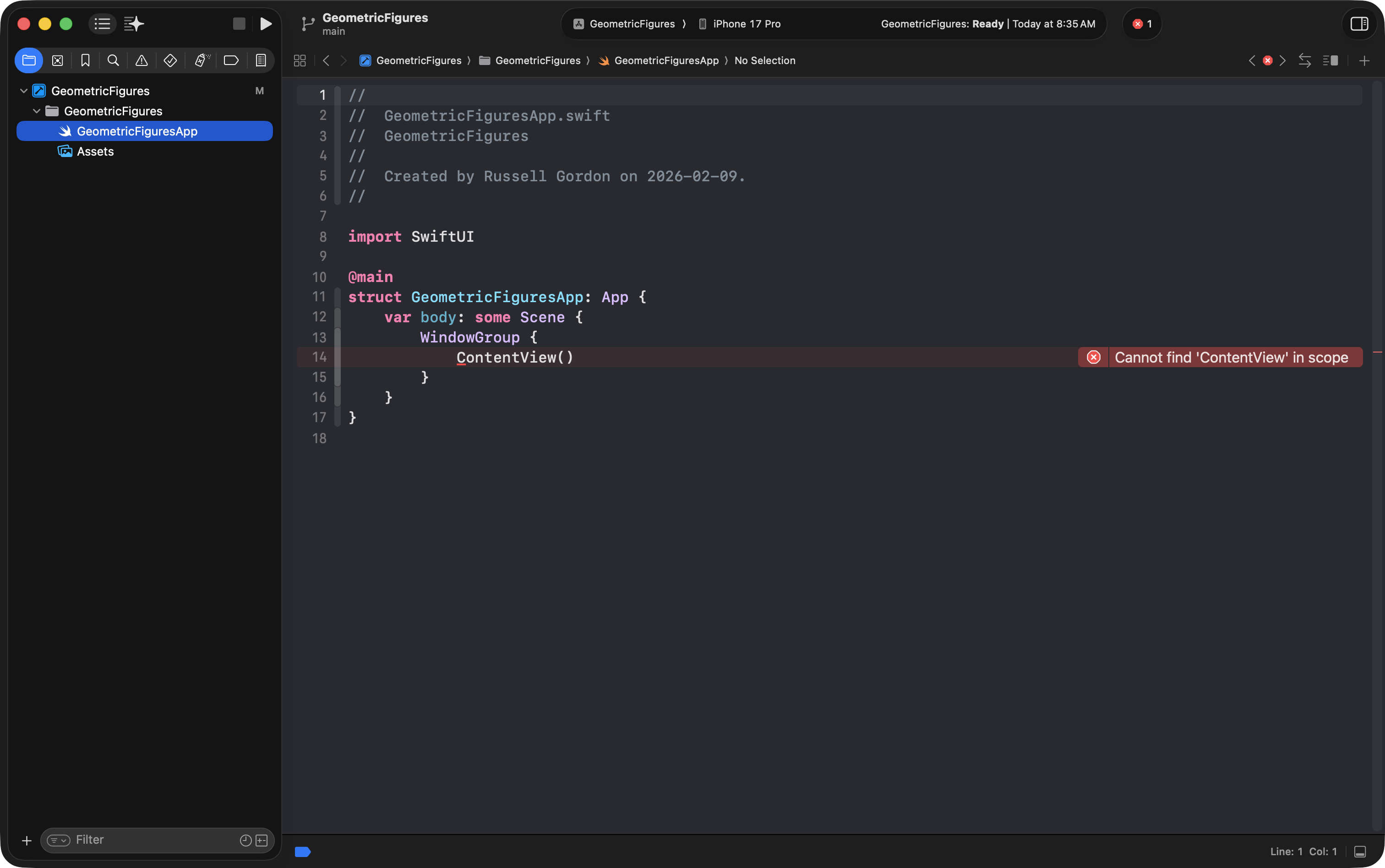Open the Bookmark navigator icon
1385x868 pixels.
click(85, 60)
